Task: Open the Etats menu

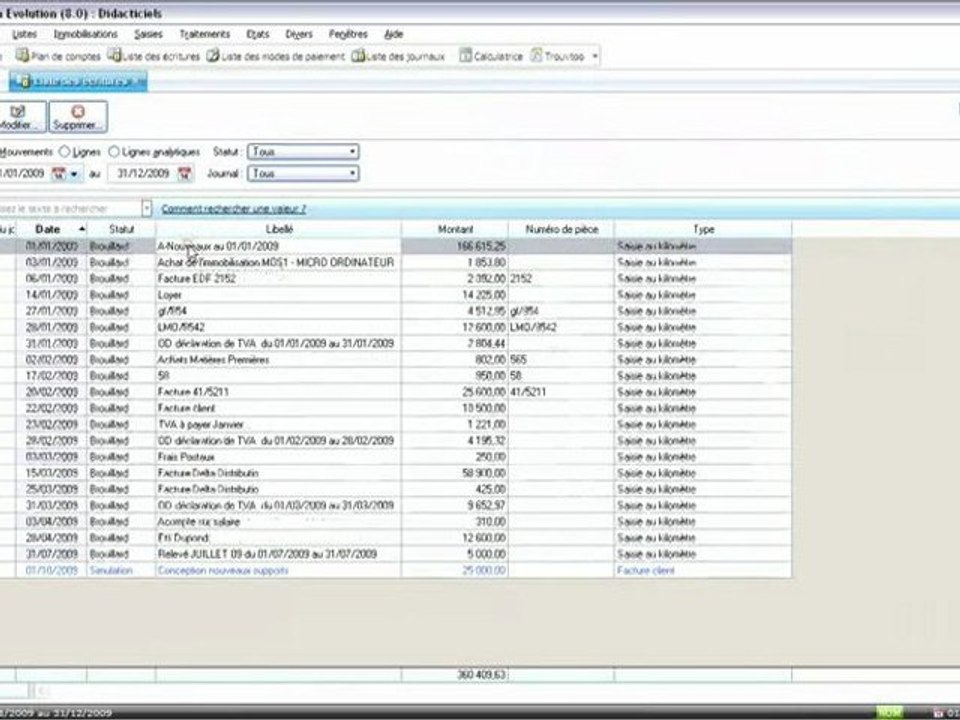Action: [258, 34]
